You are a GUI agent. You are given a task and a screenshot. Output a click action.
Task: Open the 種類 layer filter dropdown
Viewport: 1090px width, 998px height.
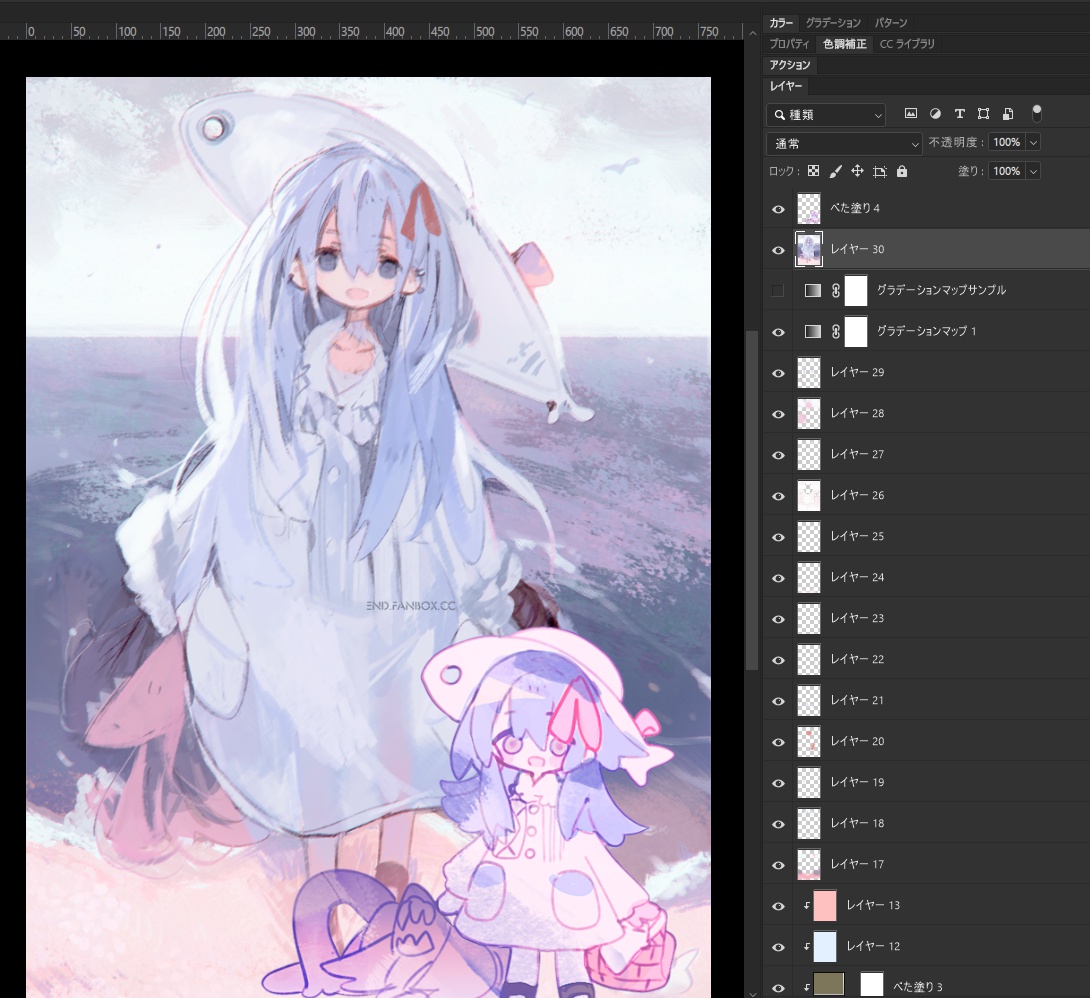[826, 115]
